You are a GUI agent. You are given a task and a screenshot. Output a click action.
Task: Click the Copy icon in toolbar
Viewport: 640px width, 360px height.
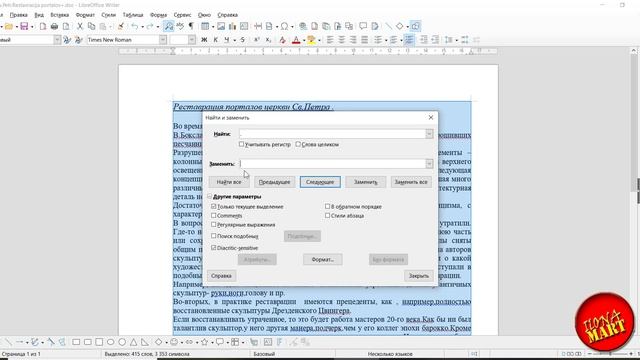coord(91,27)
